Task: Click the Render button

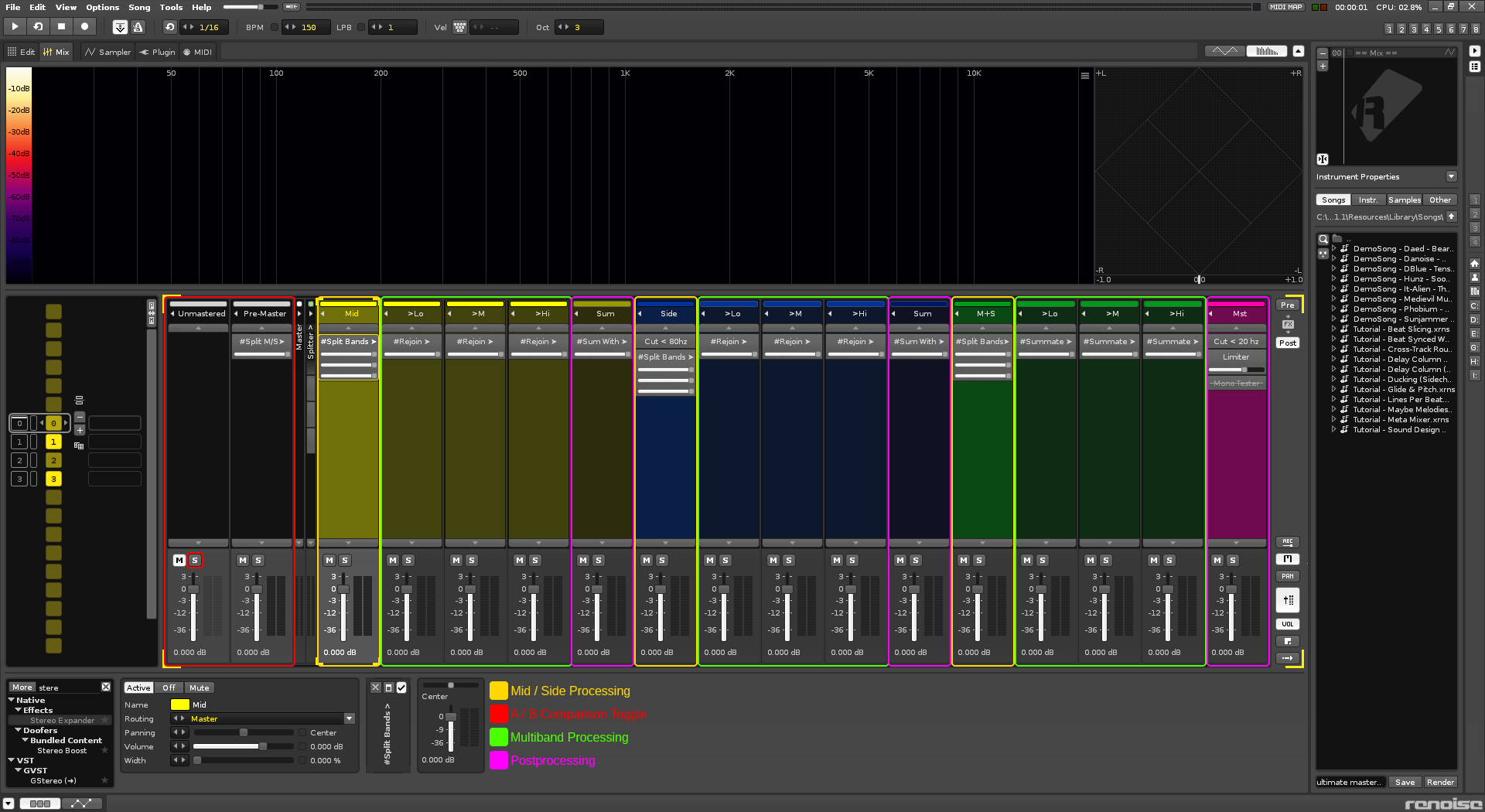Action: tap(1440, 782)
